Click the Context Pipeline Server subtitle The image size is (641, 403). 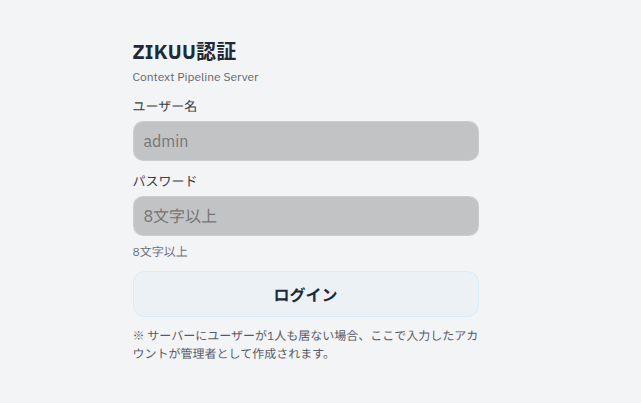195,77
